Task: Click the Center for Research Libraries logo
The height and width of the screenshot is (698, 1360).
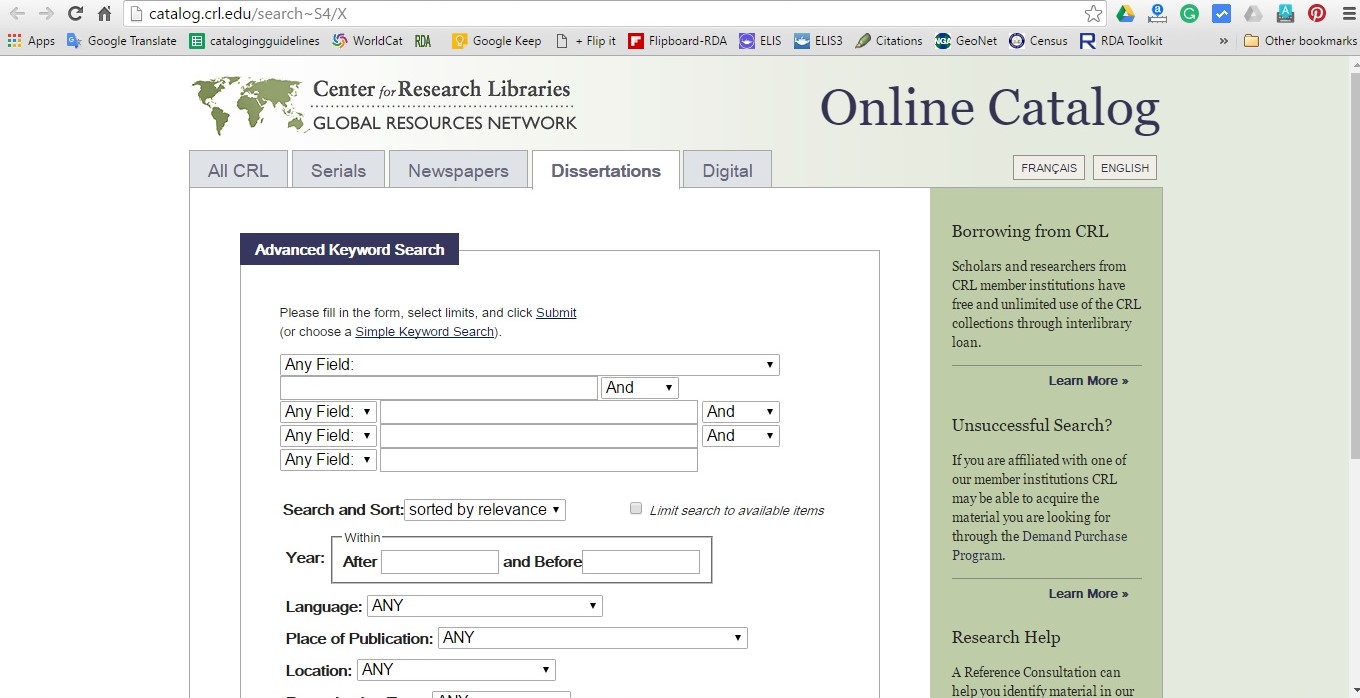Action: pyautogui.click(x=385, y=105)
